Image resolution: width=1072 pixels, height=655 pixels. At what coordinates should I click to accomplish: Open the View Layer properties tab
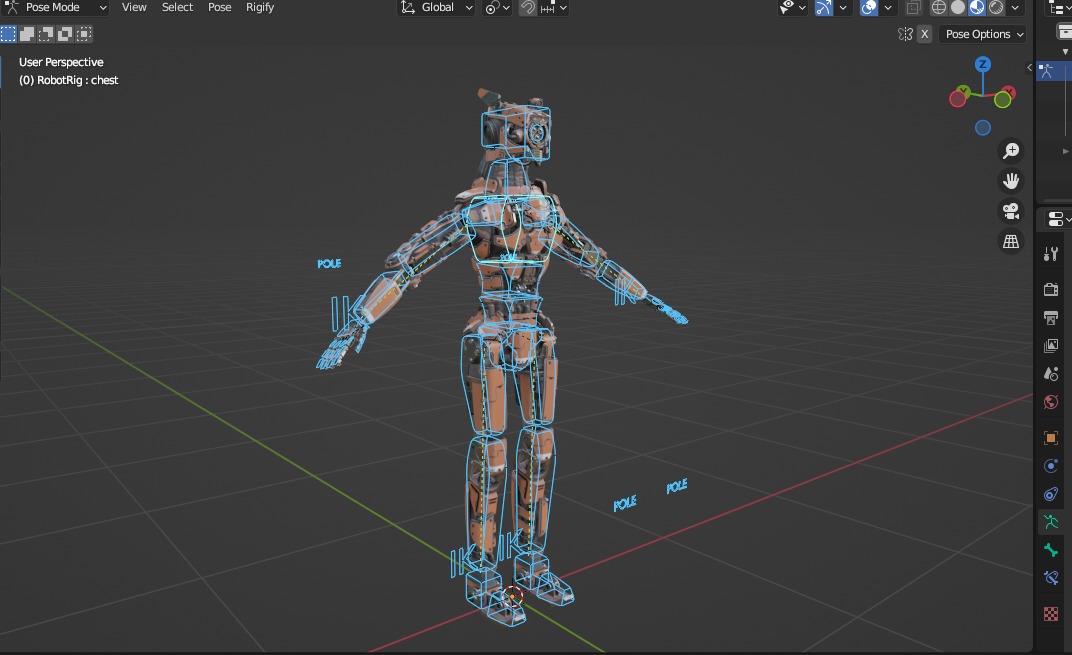pos(1051,346)
